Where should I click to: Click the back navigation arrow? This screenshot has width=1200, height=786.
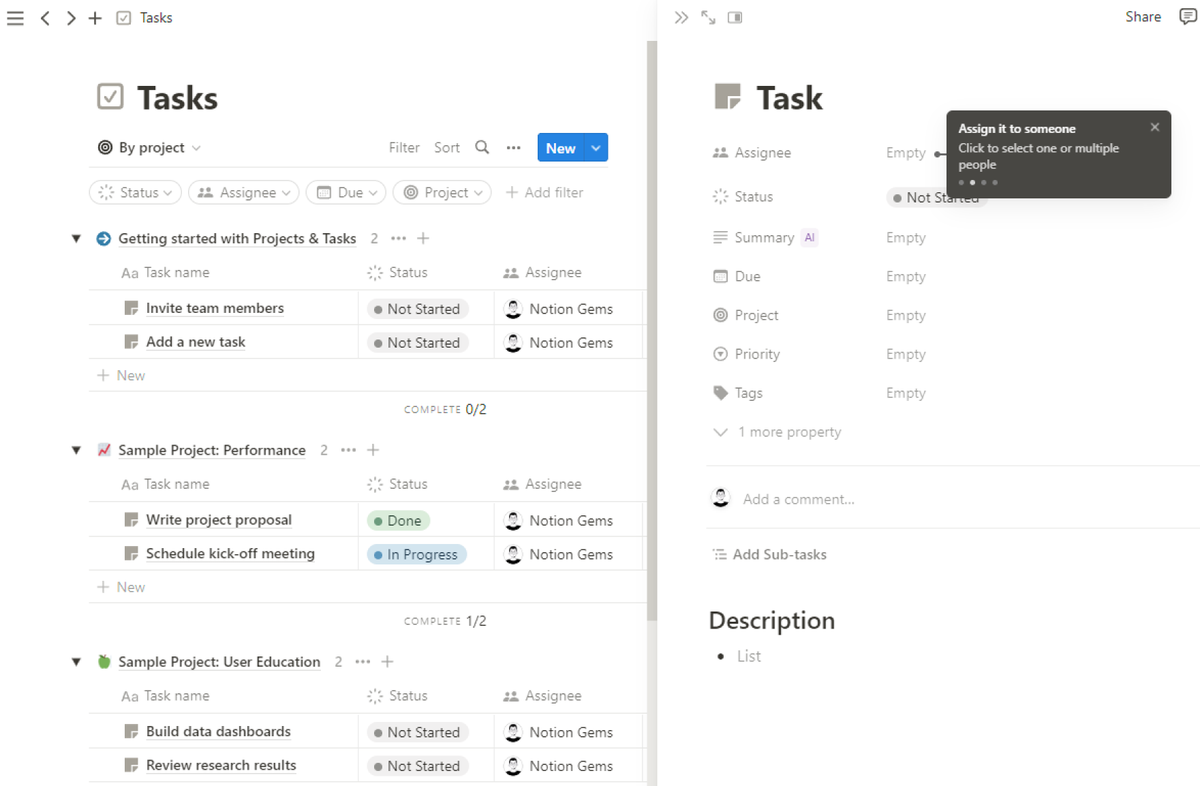click(x=45, y=17)
